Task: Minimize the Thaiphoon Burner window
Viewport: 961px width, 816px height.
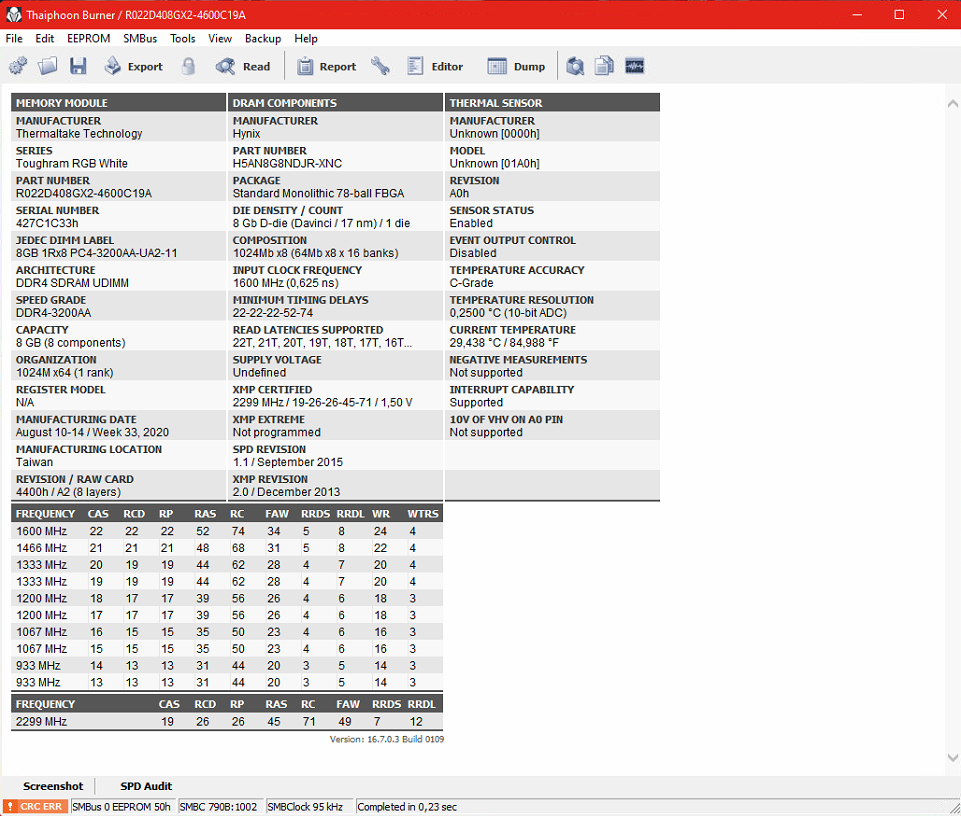Action: pyautogui.click(x=857, y=15)
